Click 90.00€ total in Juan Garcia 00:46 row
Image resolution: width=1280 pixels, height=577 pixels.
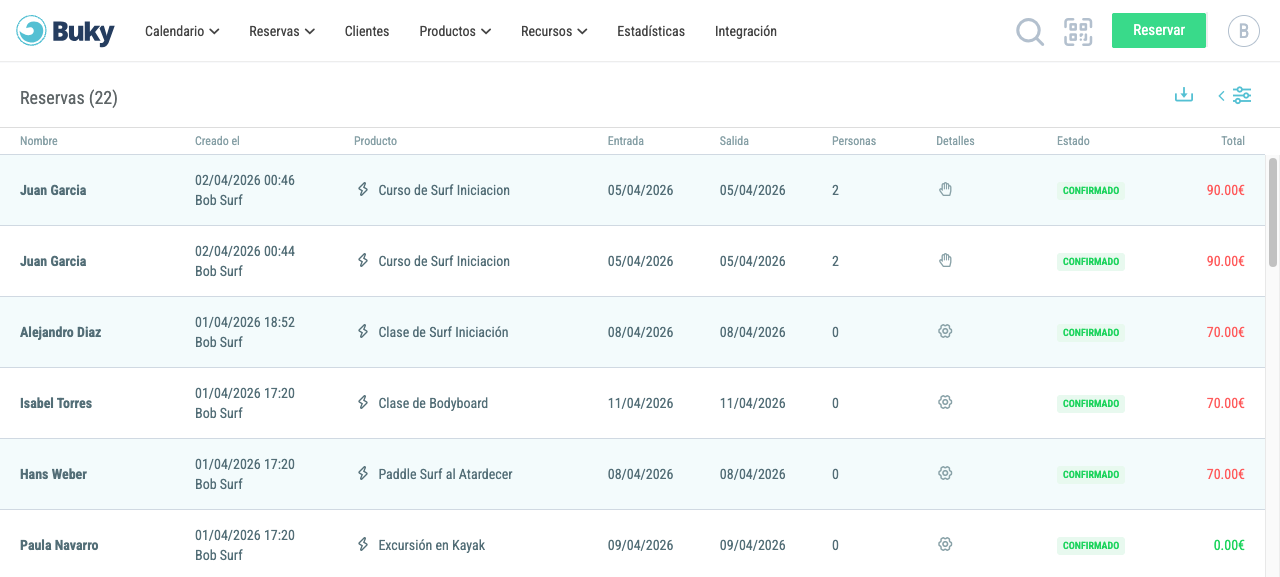coord(1226,190)
